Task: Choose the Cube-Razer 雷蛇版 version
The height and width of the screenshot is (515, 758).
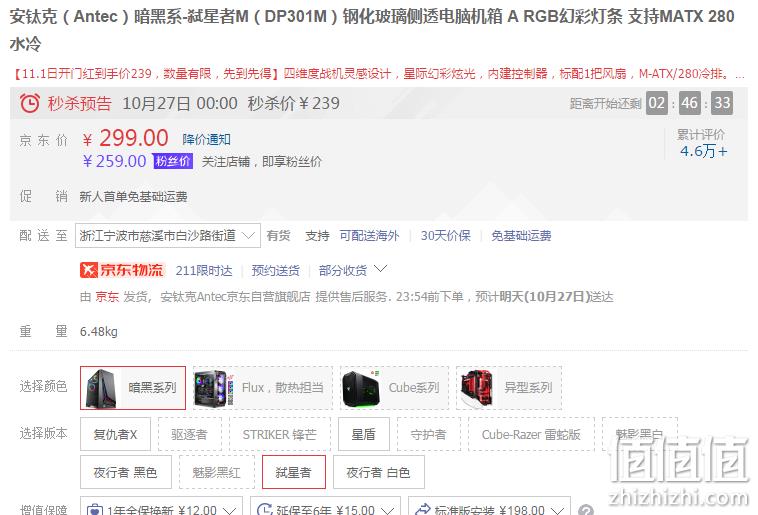Action: tap(531, 434)
